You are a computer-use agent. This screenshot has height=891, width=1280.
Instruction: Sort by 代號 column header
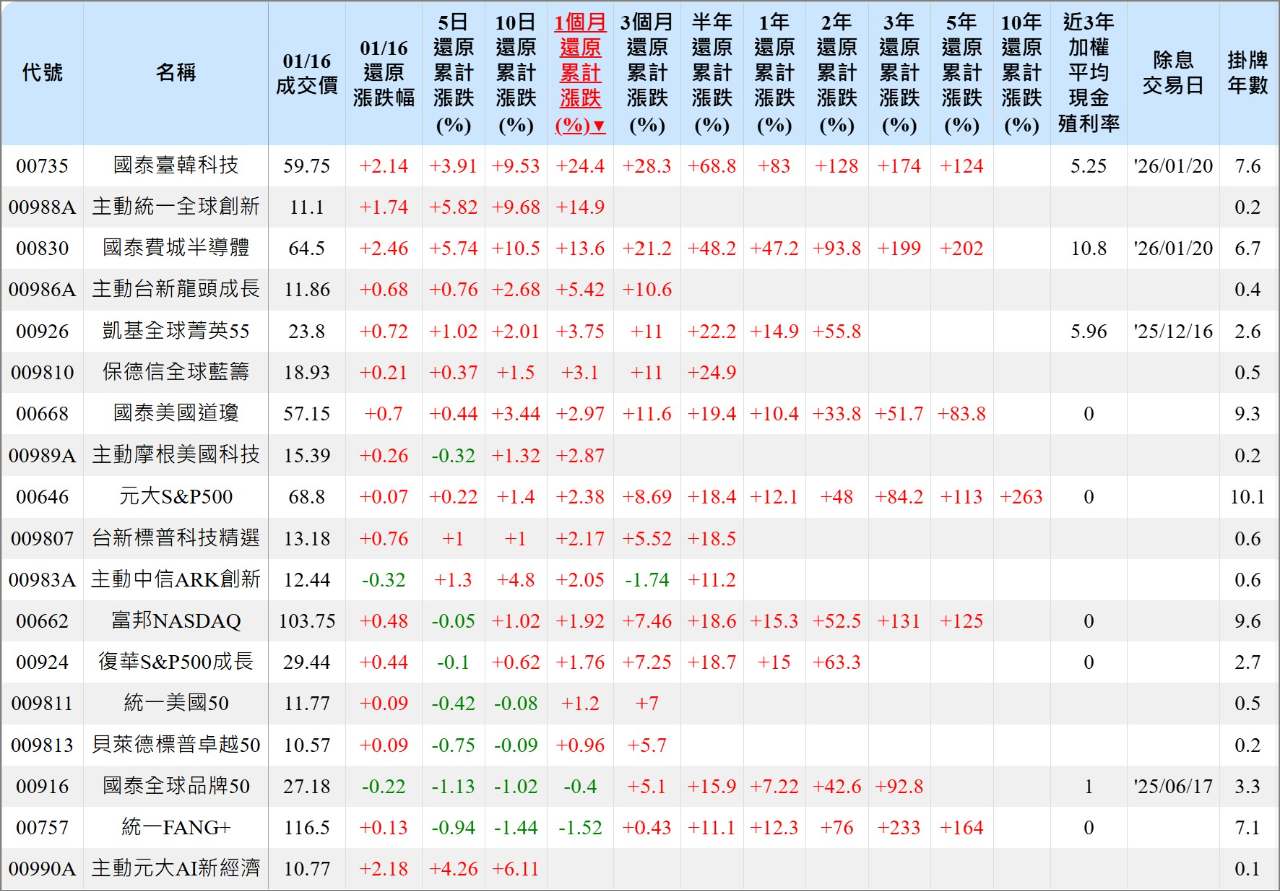(x=42, y=70)
